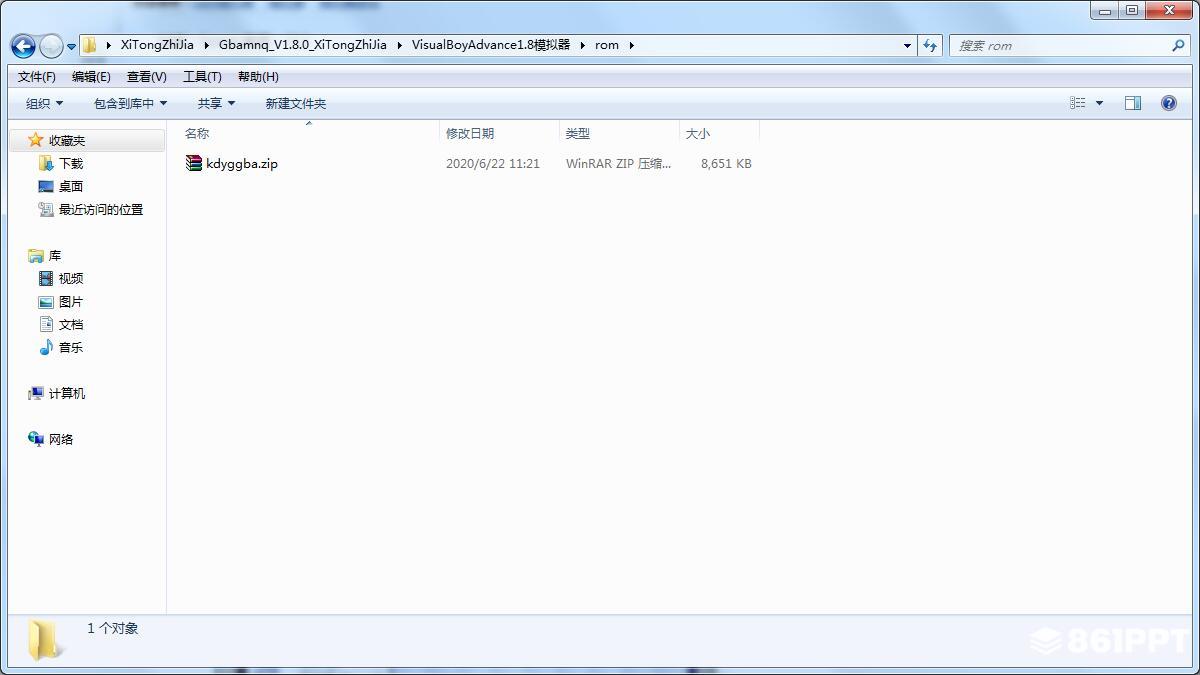
Task: Select 计算机 in the navigation pane
Action: tap(67, 394)
